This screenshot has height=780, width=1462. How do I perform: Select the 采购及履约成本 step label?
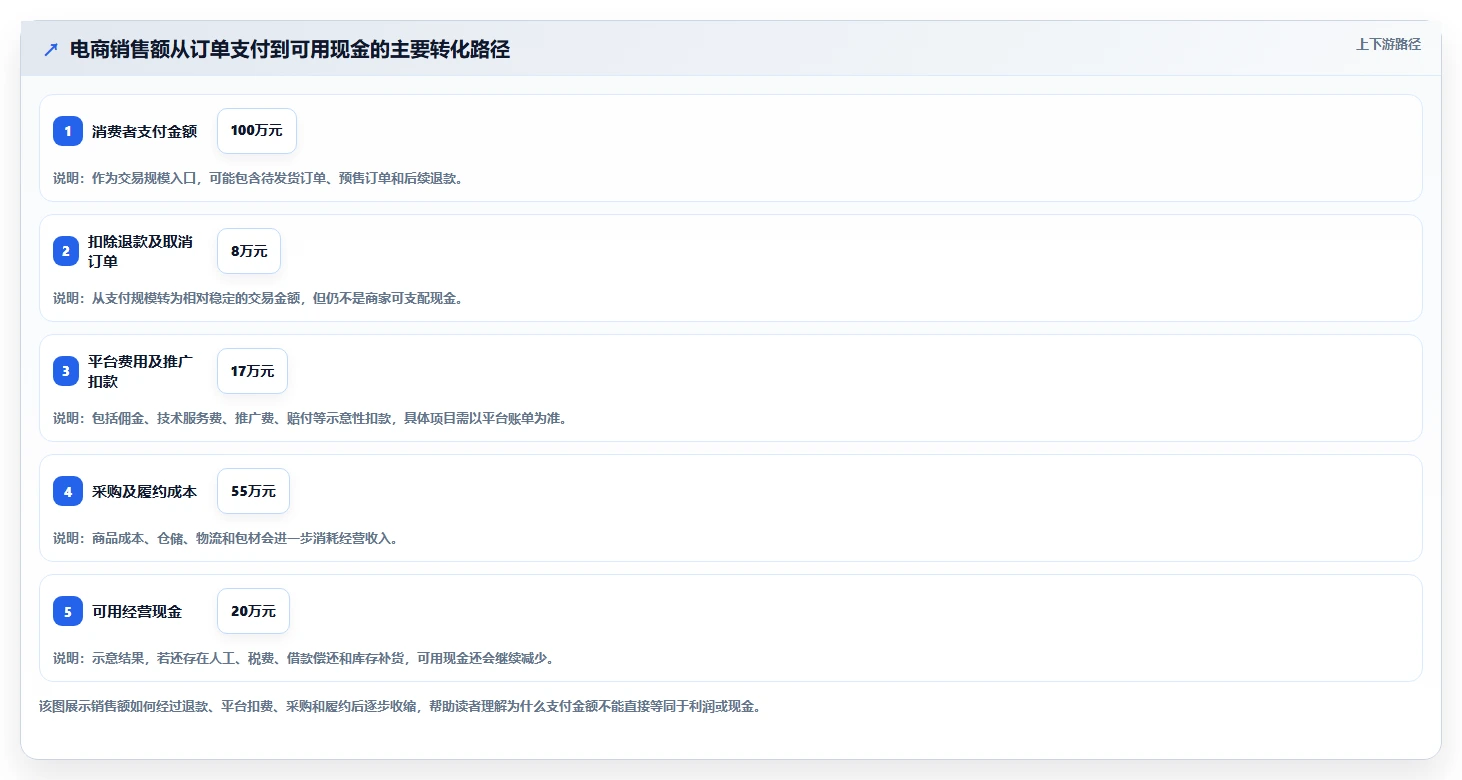(144, 491)
